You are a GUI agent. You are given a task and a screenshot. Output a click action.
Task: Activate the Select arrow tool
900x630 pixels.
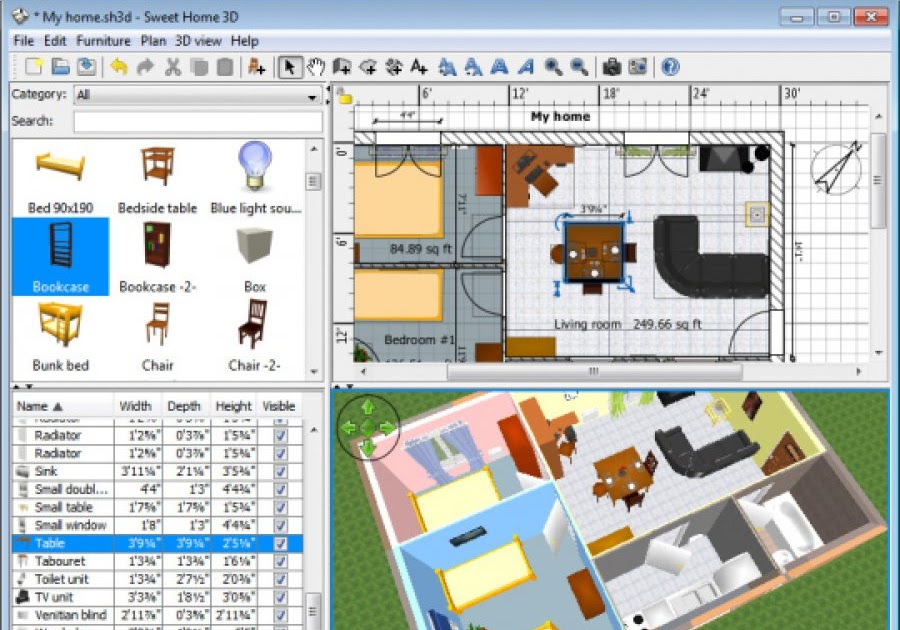click(290, 67)
